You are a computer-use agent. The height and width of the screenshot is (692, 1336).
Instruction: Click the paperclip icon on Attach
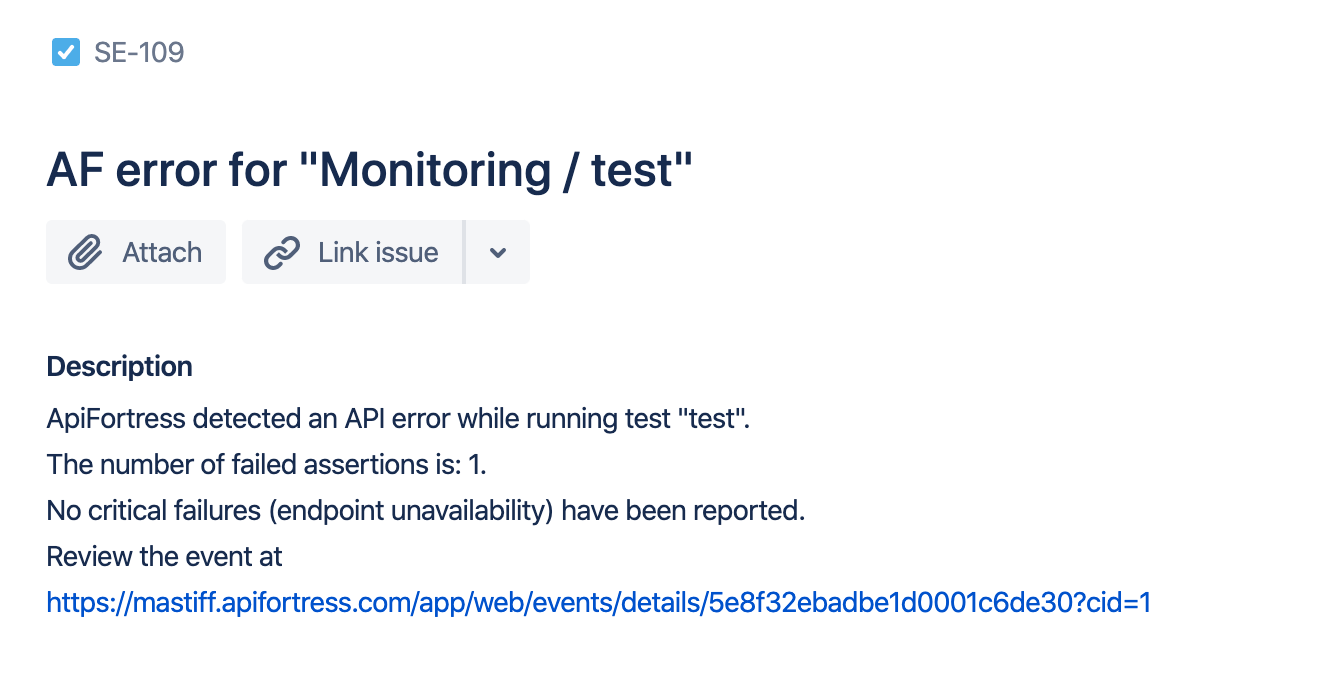[x=86, y=253]
